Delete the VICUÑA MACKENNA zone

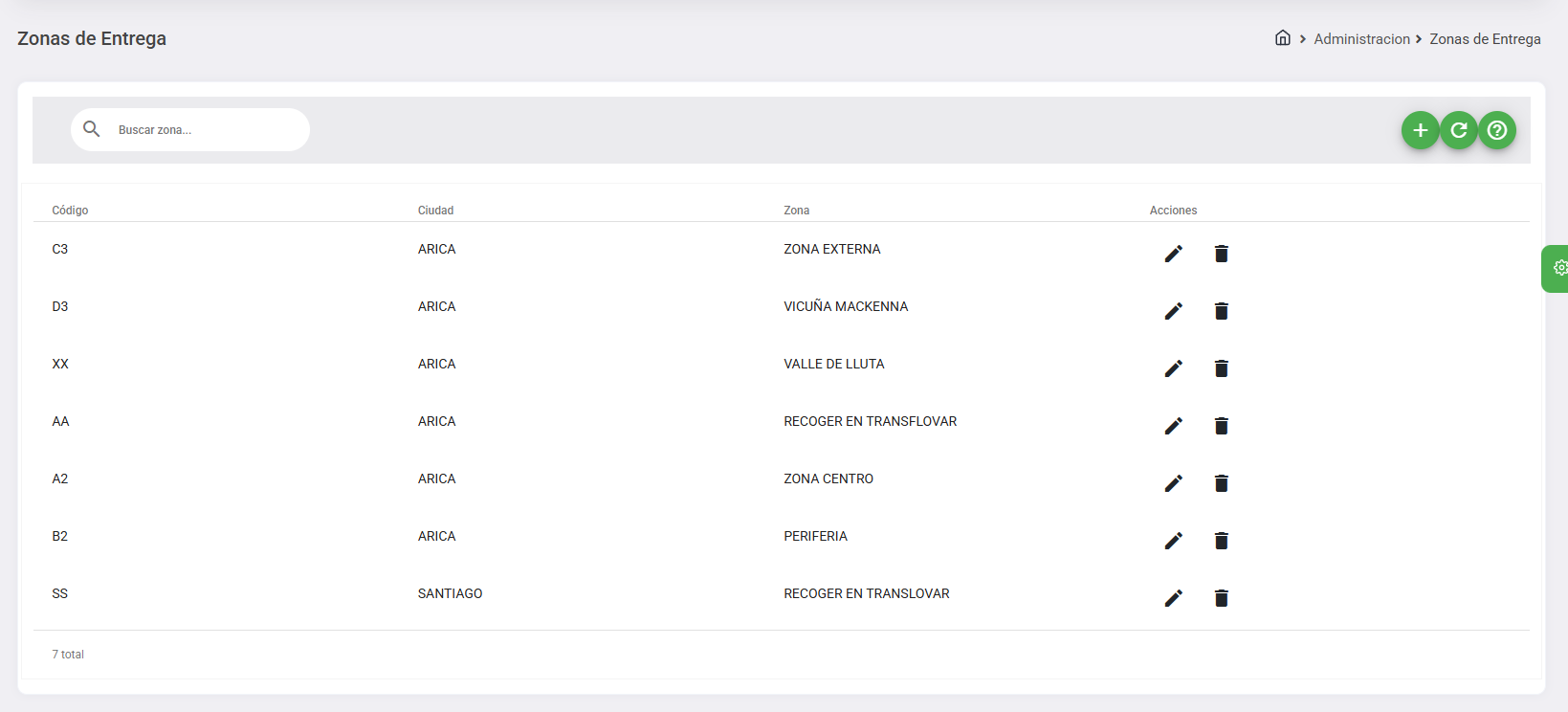click(x=1221, y=311)
